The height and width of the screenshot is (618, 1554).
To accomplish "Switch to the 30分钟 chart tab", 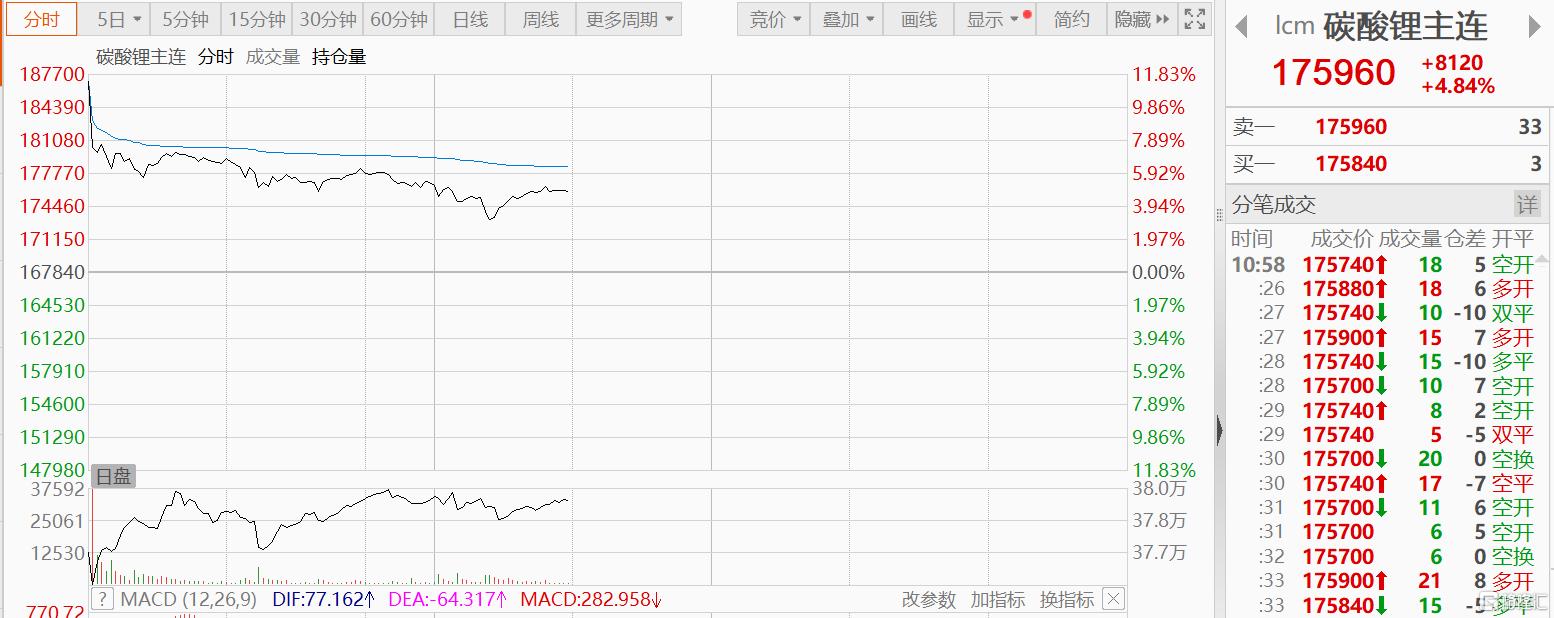I will (x=328, y=19).
